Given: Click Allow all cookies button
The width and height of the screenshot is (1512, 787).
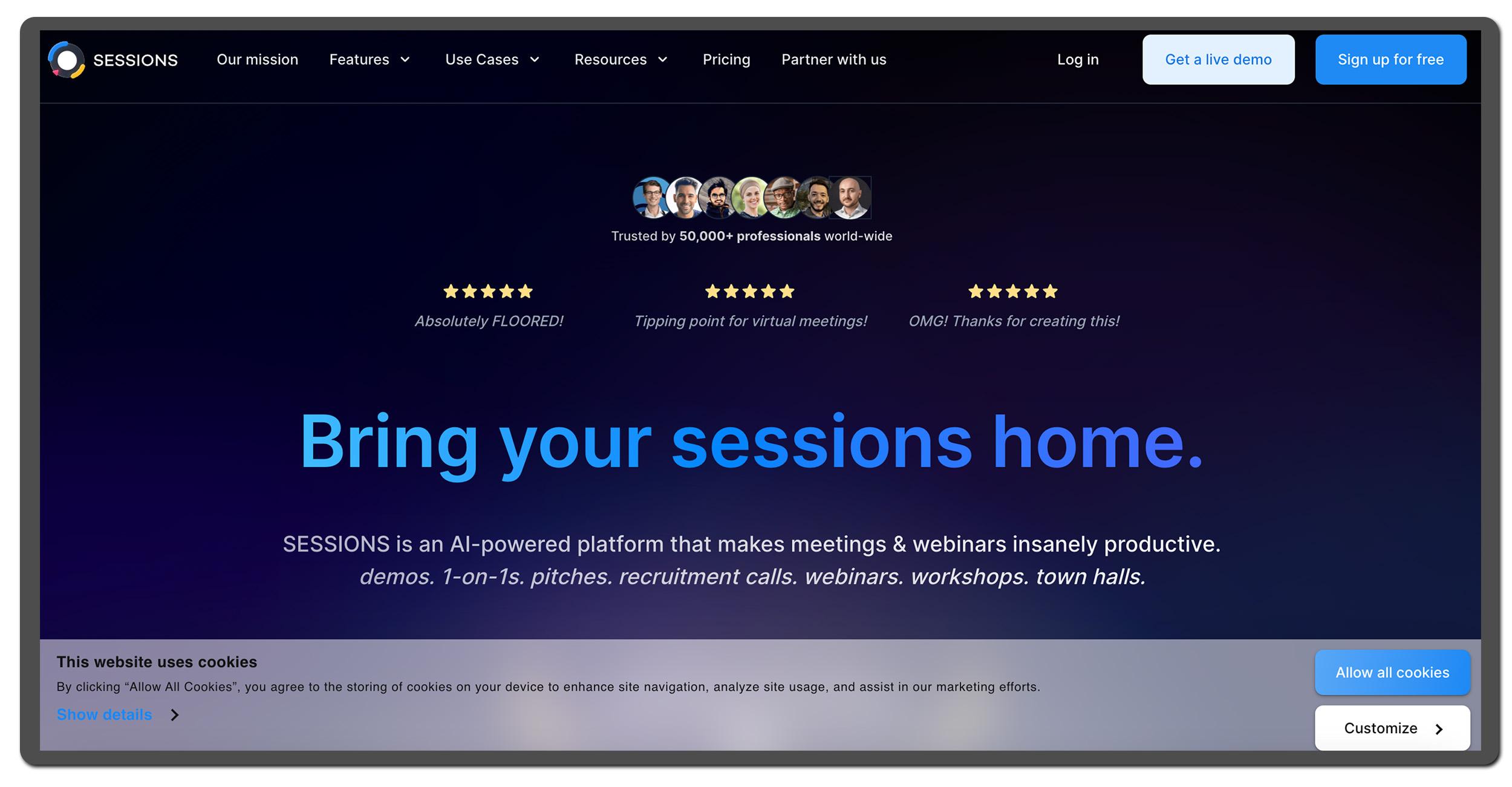Looking at the screenshot, I should [1392, 672].
